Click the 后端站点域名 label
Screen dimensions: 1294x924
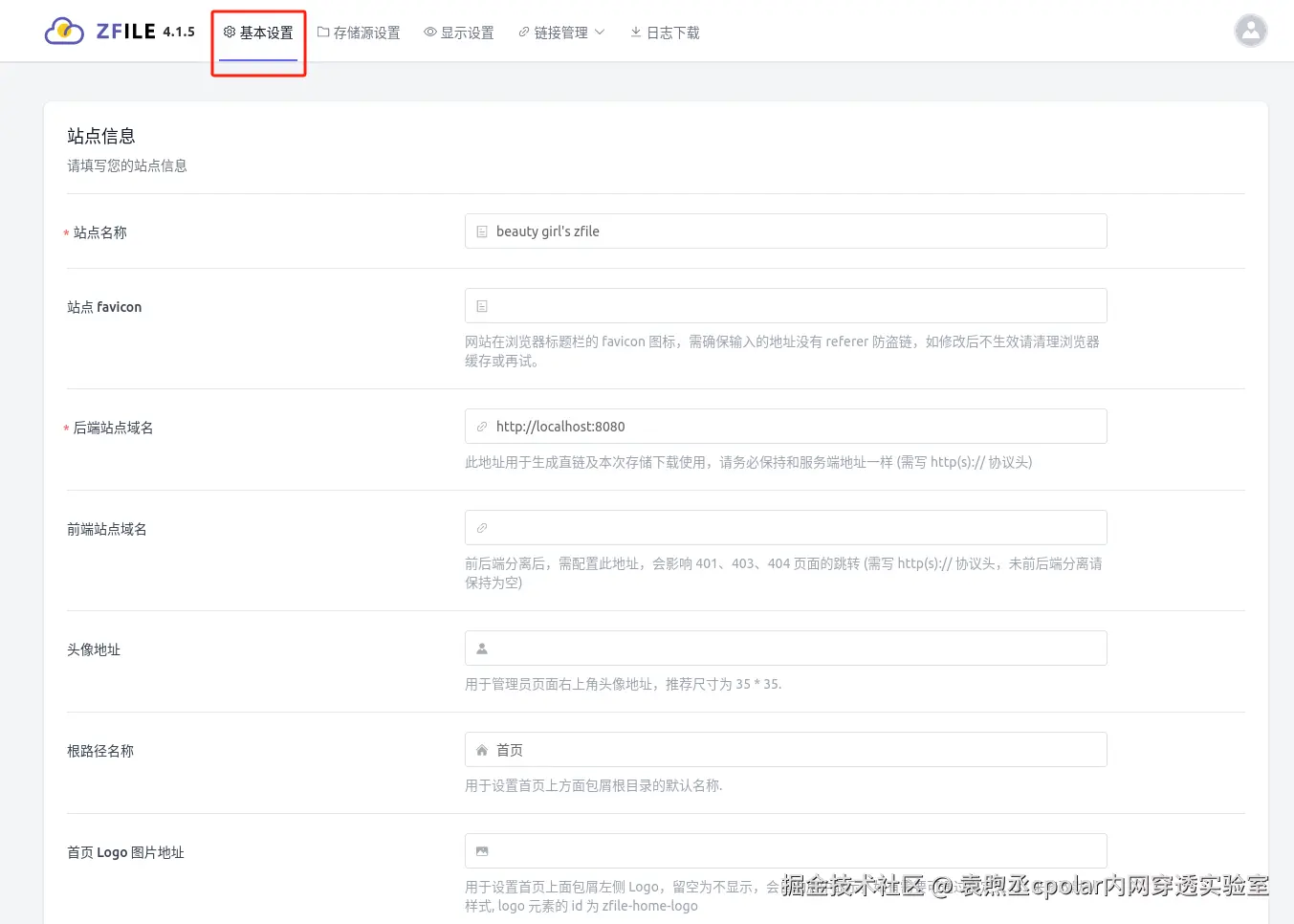click(x=114, y=428)
